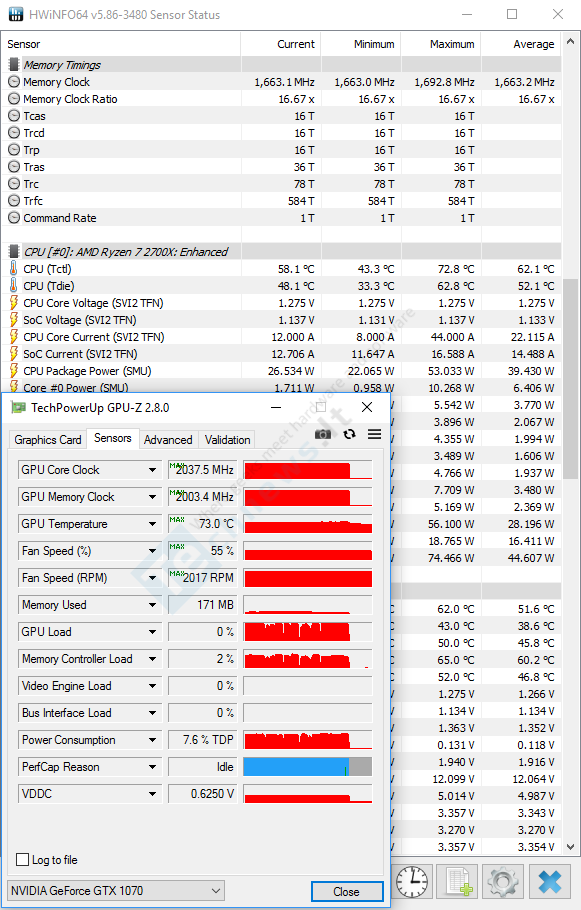Click the GPU-Z refresh icon
Image resolution: width=581 pixels, height=910 pixels.
tap(349, 434)
